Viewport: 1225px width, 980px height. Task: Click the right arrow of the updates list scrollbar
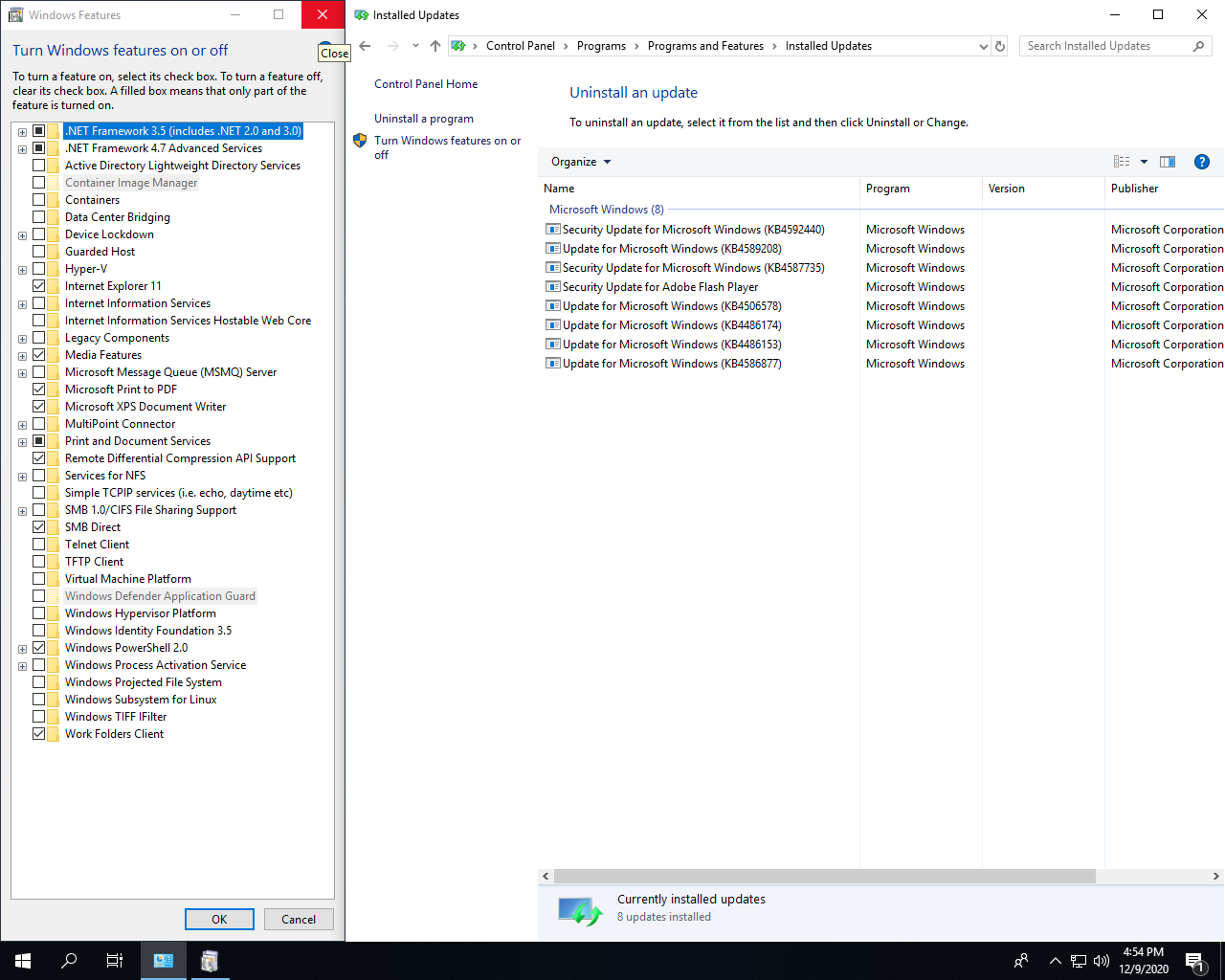1215,877
